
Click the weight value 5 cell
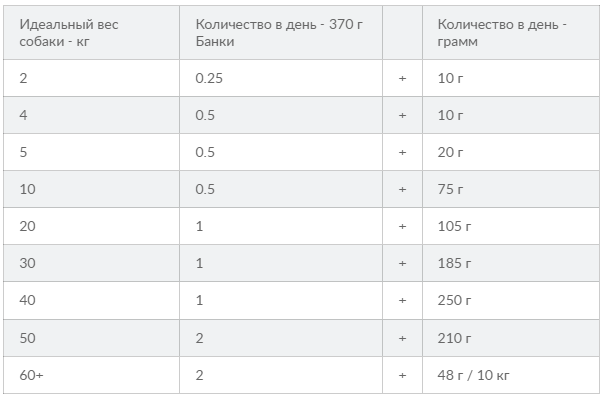pyautogui.click(x=91, y=152)
